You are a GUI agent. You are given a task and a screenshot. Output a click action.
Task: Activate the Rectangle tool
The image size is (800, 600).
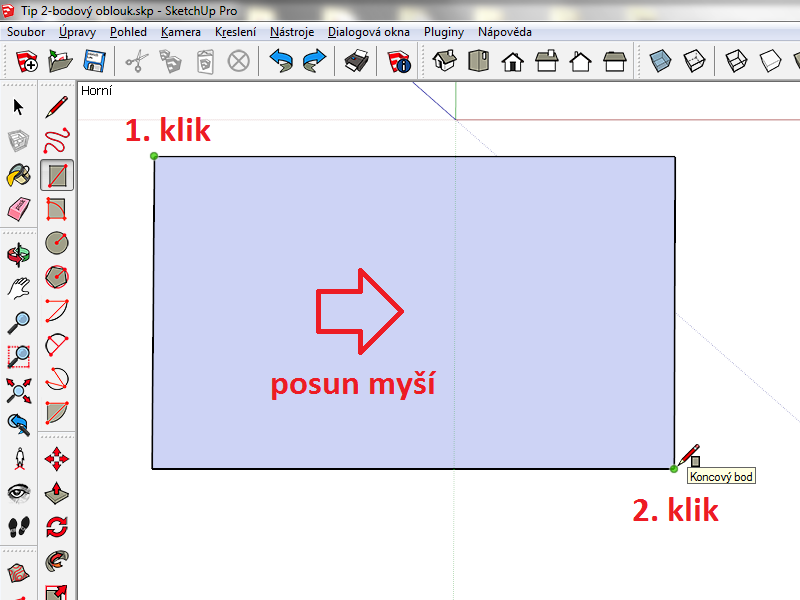tap(58, 176)
